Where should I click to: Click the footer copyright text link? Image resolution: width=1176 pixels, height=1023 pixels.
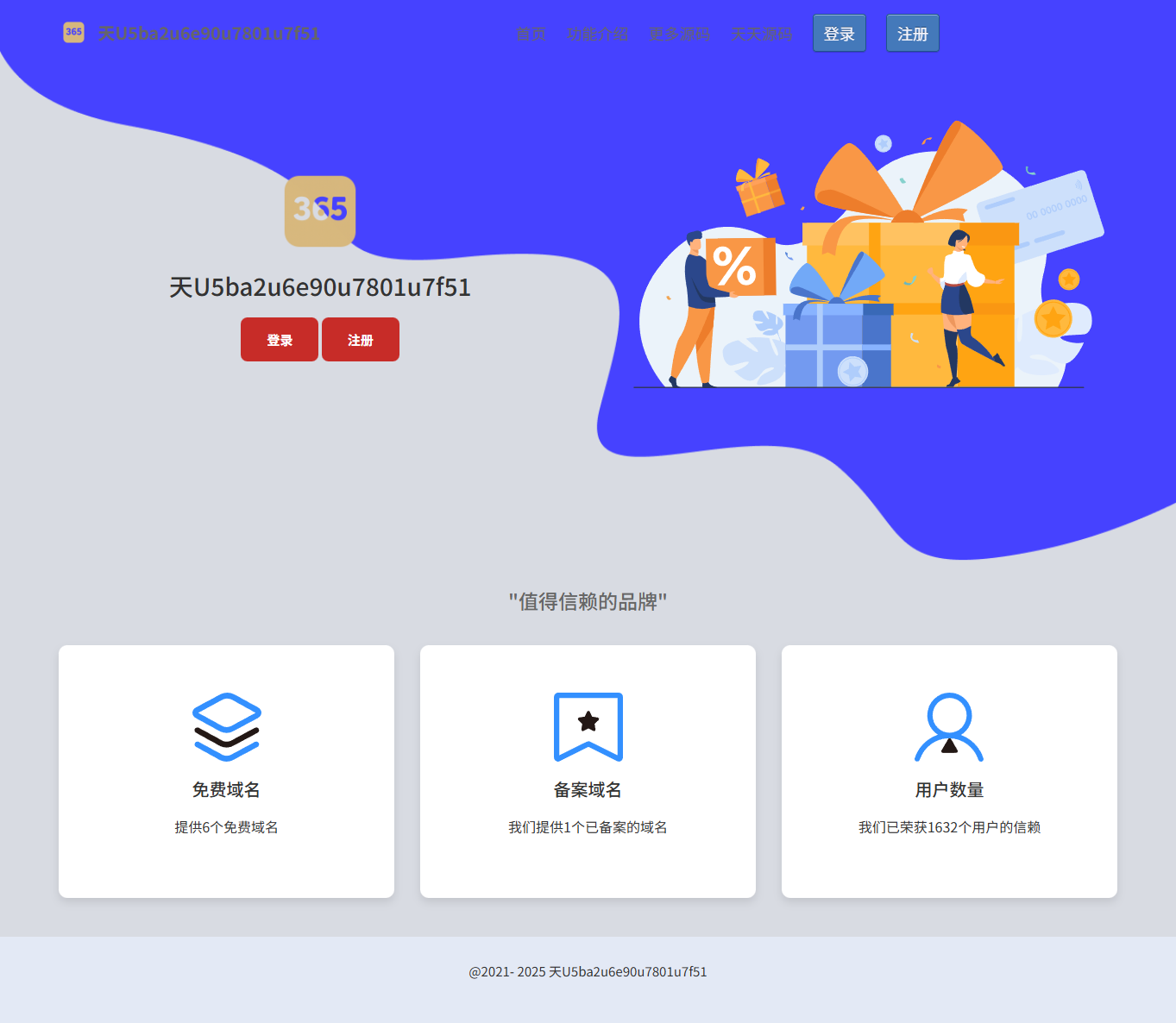588,970
